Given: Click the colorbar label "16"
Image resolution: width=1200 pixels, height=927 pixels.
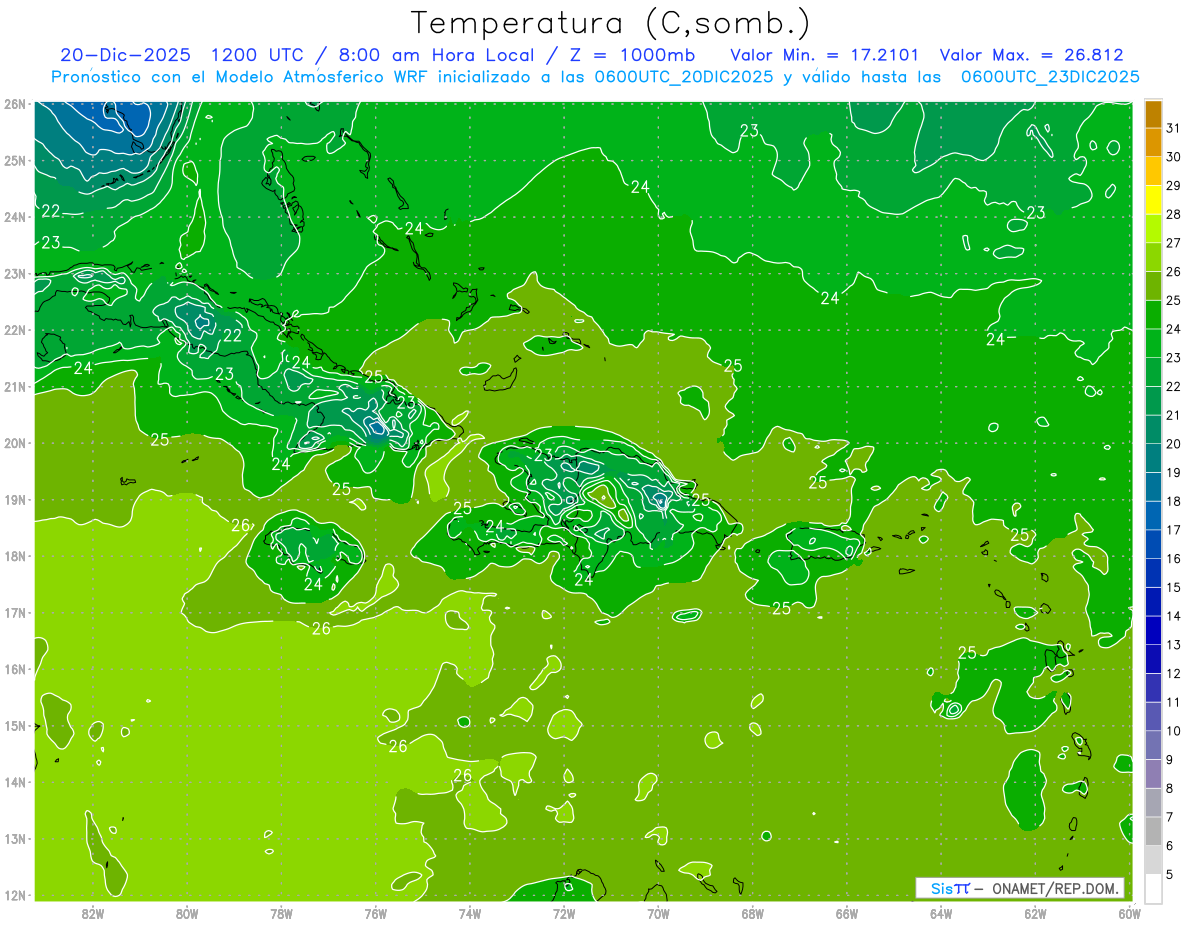Looking at the screenshot, I should (1173, 558).
